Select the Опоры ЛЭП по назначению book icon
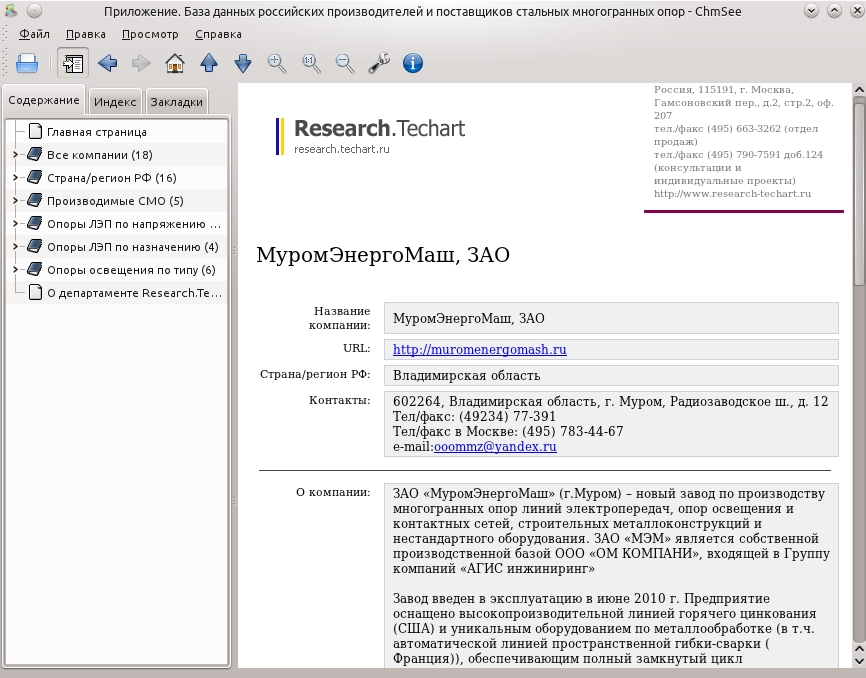This screenshot has height=678, width=866. [34, 246]
